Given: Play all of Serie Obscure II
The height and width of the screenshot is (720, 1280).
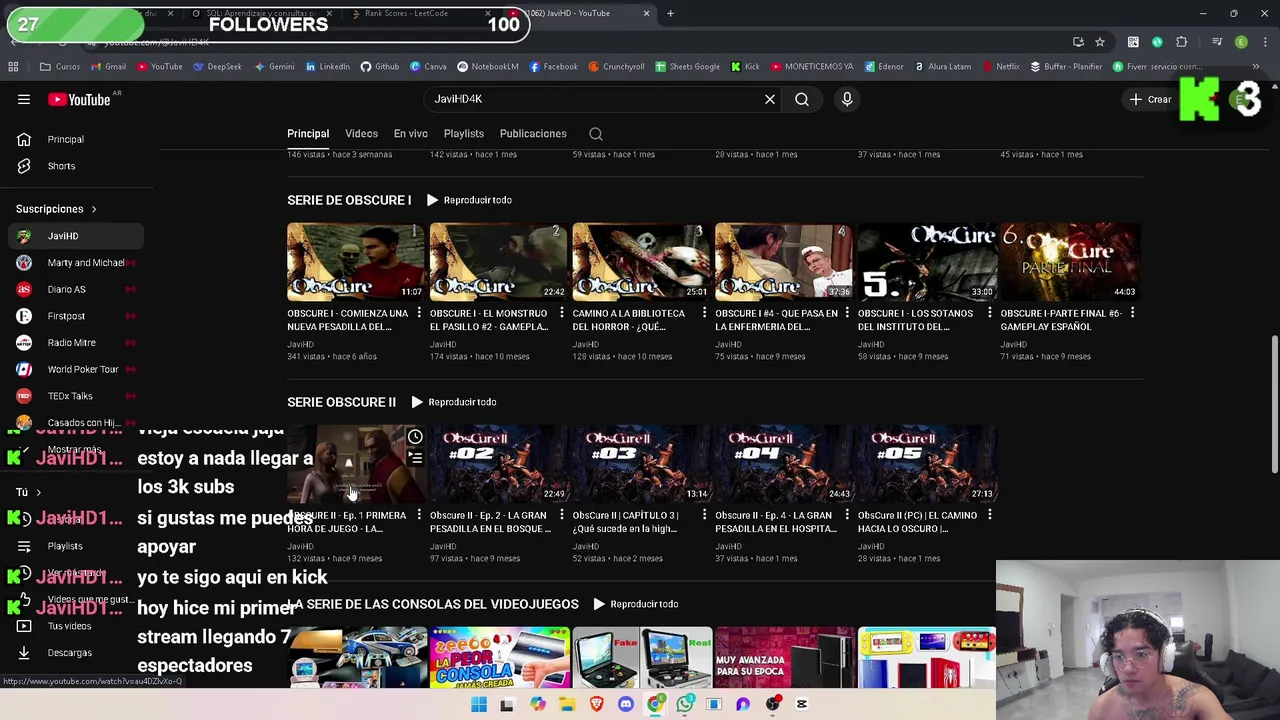Looking at the screenshot, I should [454, 402].
